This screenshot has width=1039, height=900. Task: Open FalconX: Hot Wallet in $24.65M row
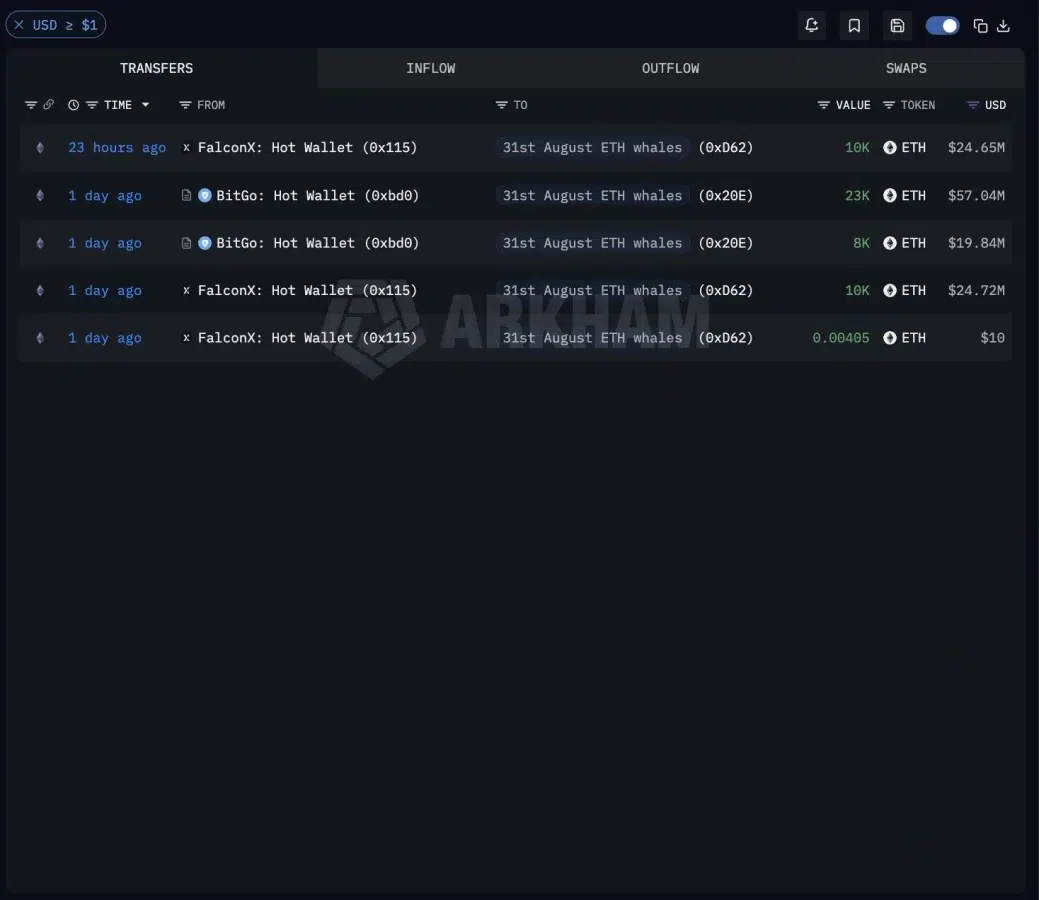pyautogui.click(x=307, y=148)
